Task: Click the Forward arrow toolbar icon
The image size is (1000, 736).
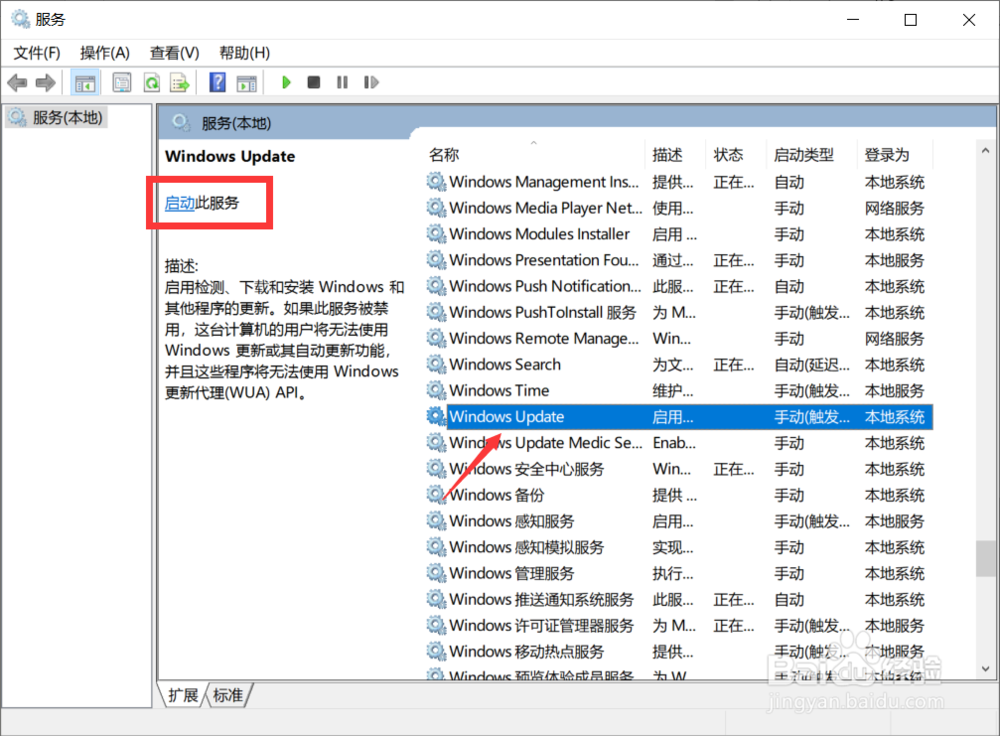Action: tap(45, 82)
